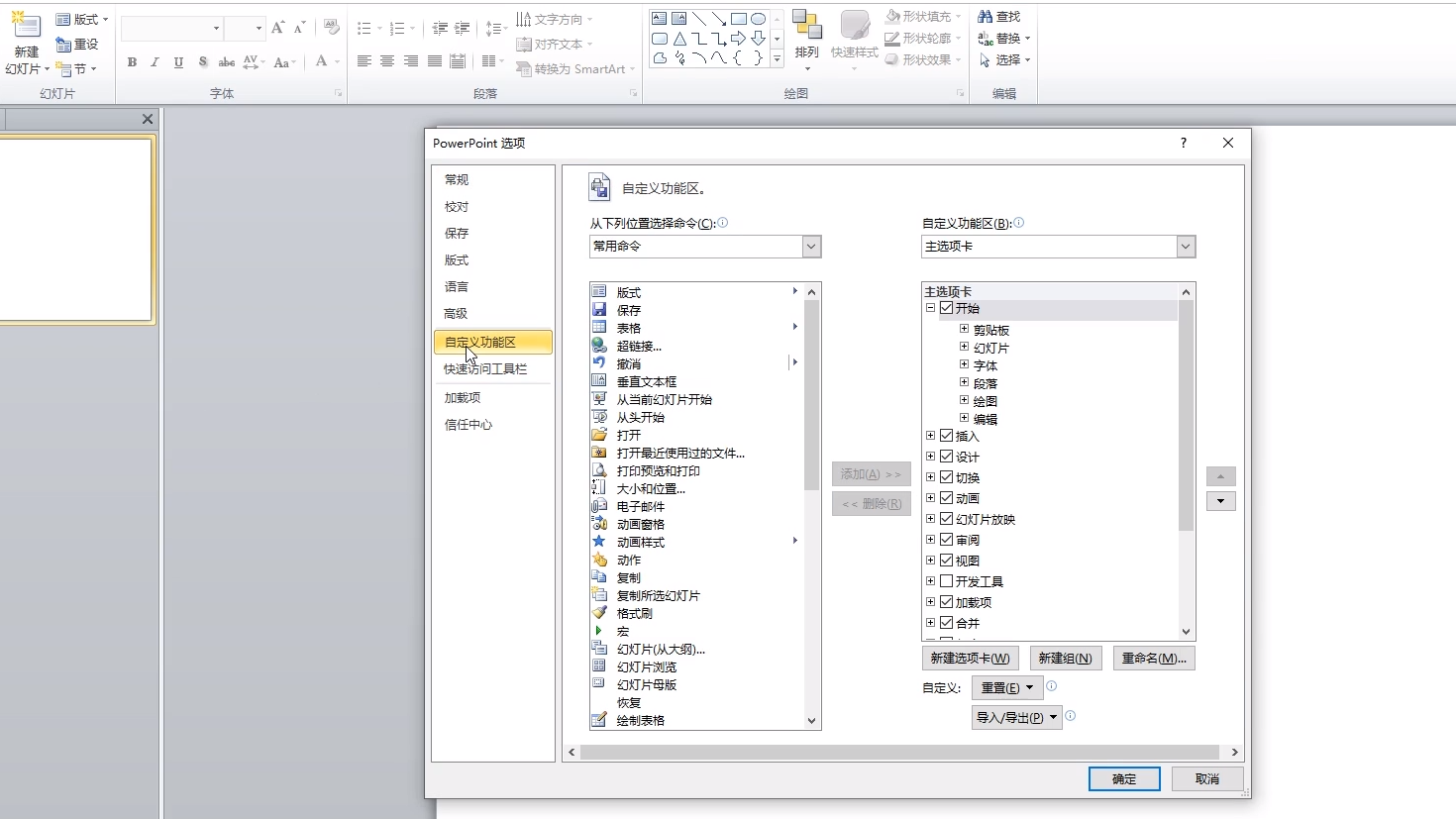Screen dimensions: 1456x819
Task: Toggle the 审阅 tab checkbox
Action: (x=947, y=539)
